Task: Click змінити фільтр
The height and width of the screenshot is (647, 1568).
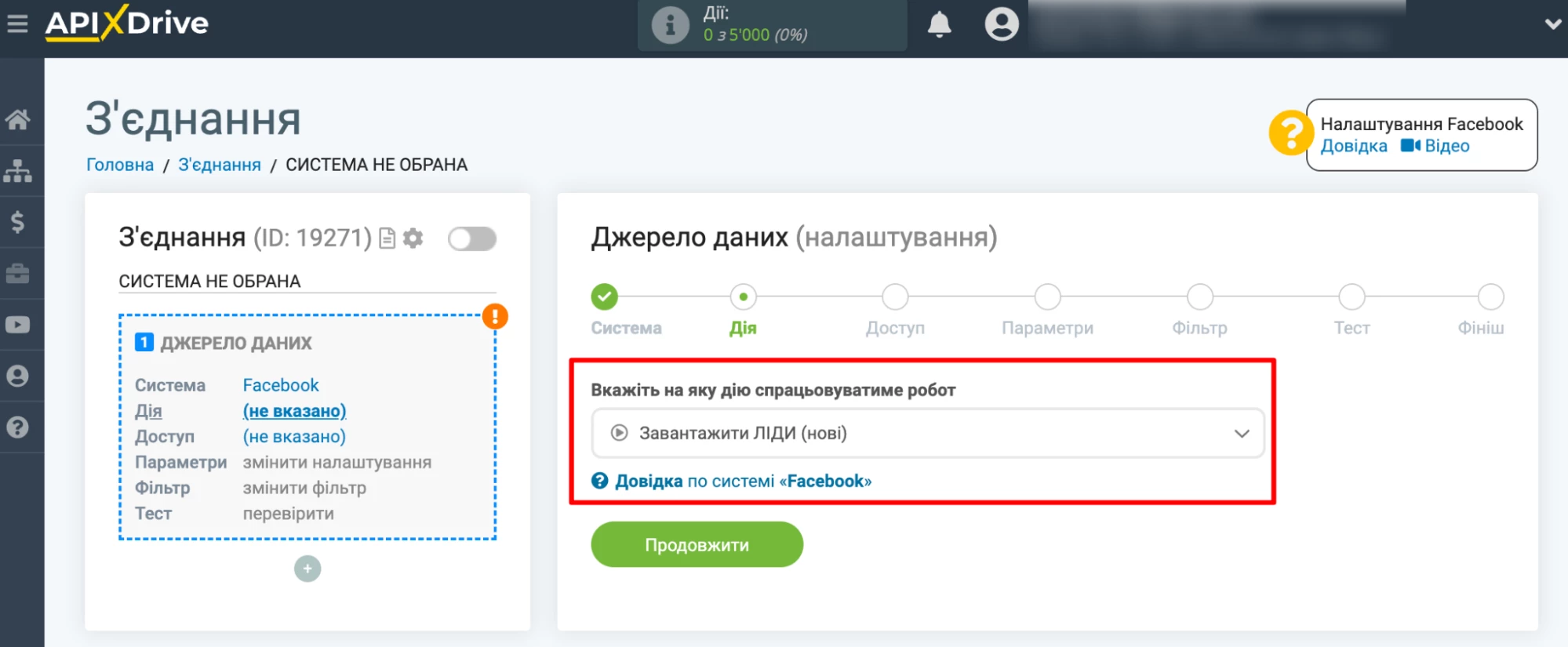Action: pyautogui.click(x=304, y=488)
